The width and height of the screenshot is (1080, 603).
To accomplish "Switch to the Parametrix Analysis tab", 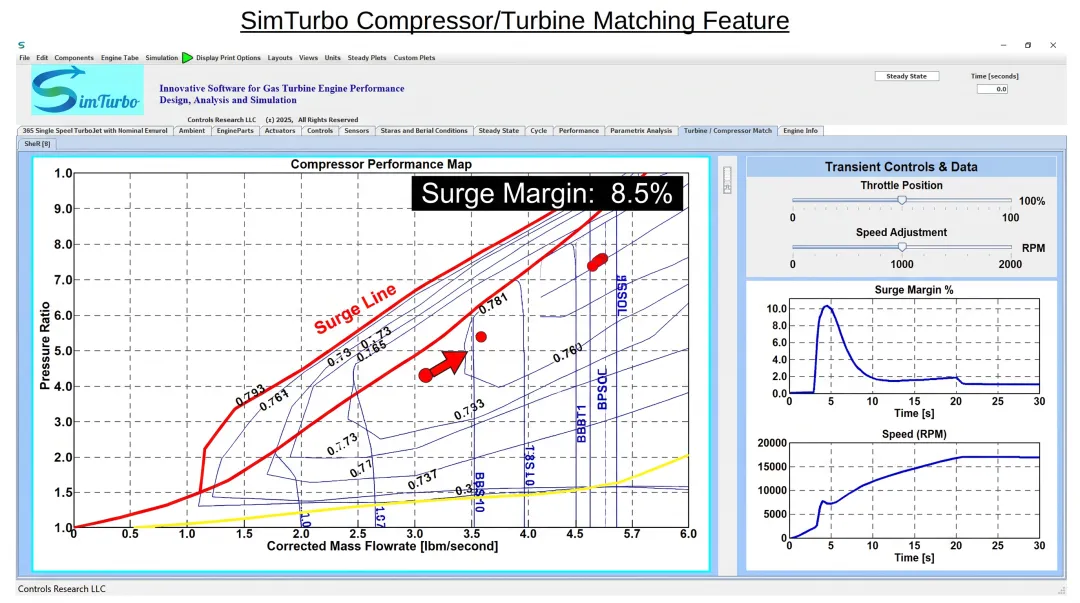I will (641, 131).
